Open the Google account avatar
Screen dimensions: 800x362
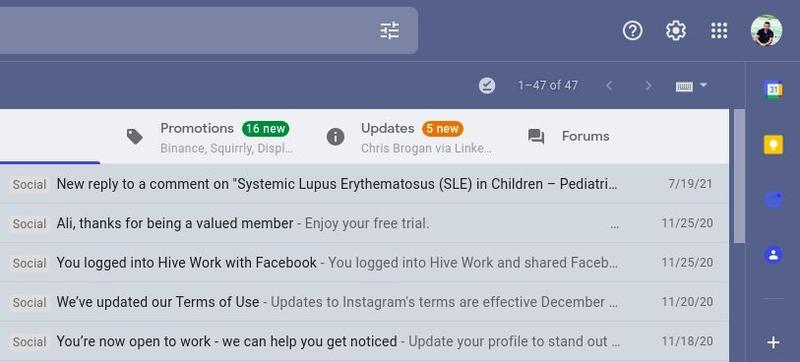coord(766,31)
